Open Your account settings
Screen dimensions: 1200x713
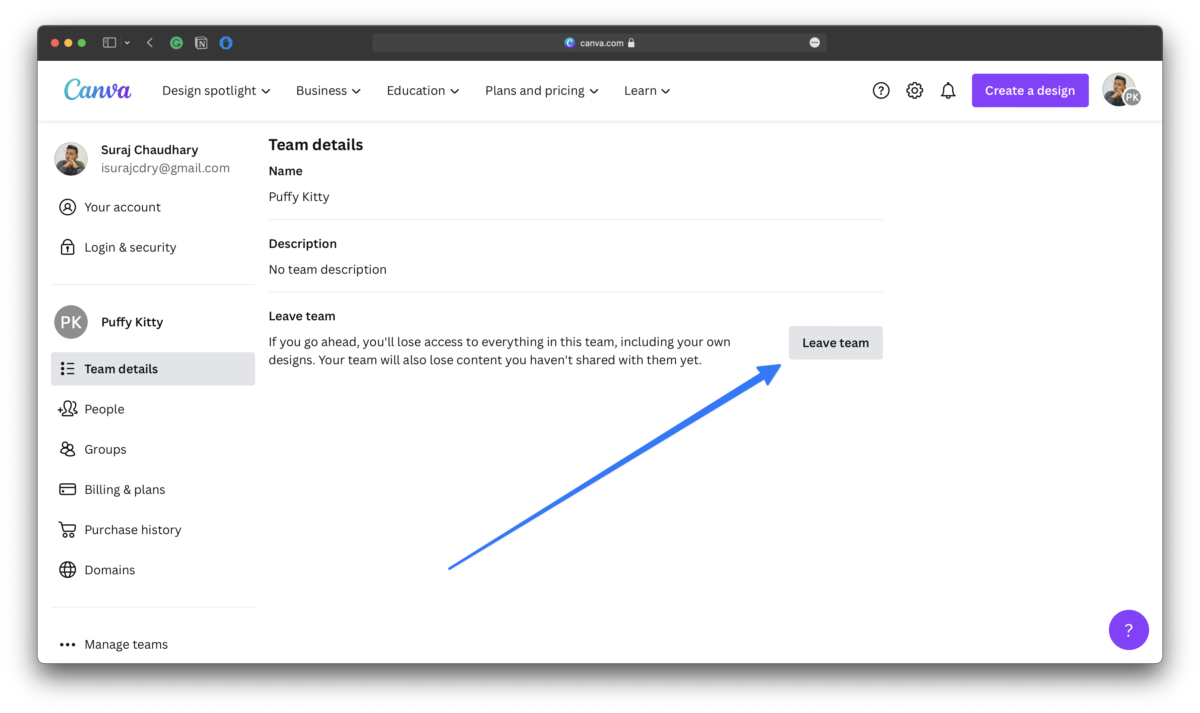pyautogui.click(x=153, y=207)
